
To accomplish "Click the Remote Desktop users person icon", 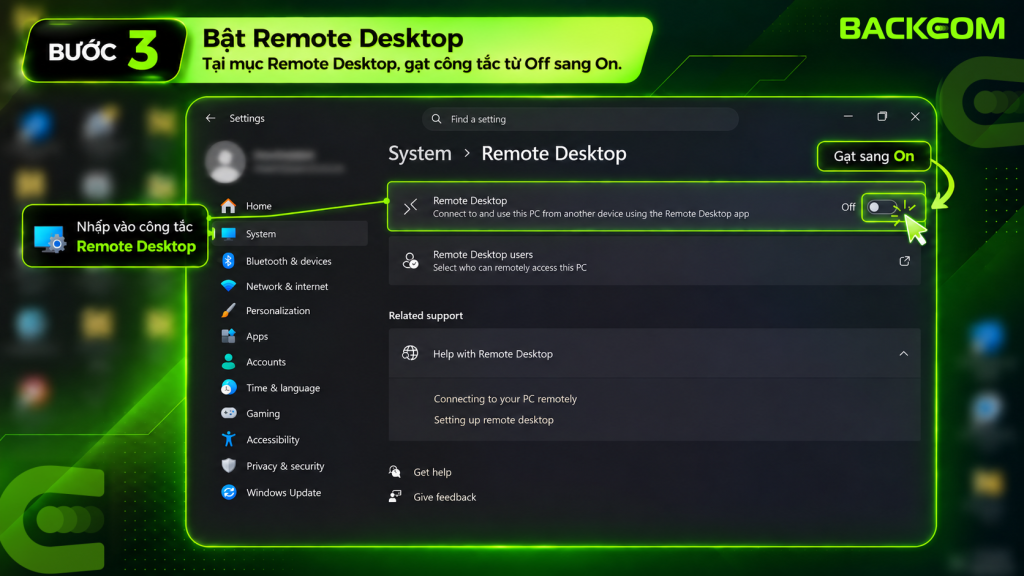I will tap(410, 261).
